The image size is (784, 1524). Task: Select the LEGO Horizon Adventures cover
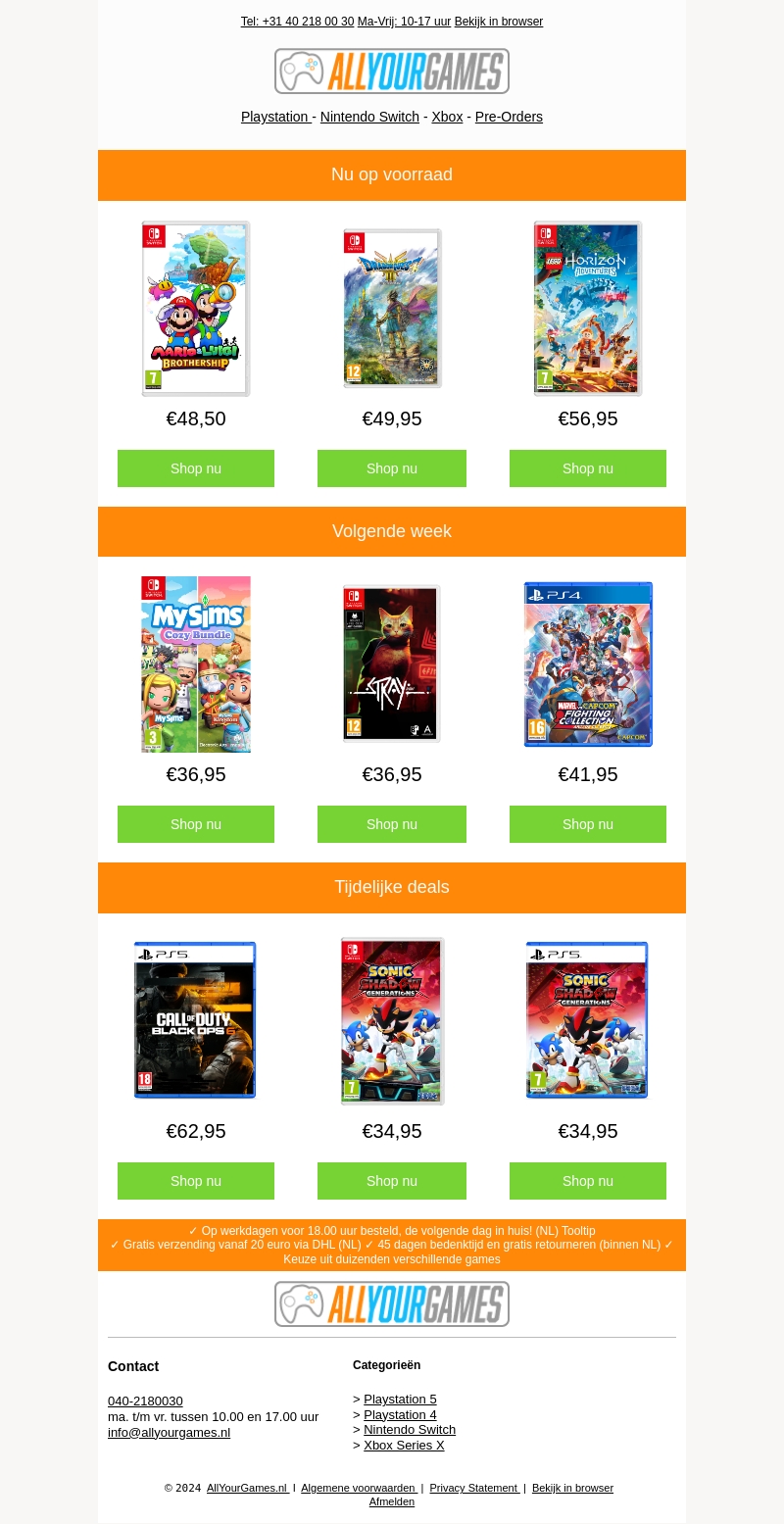point(588,309)
